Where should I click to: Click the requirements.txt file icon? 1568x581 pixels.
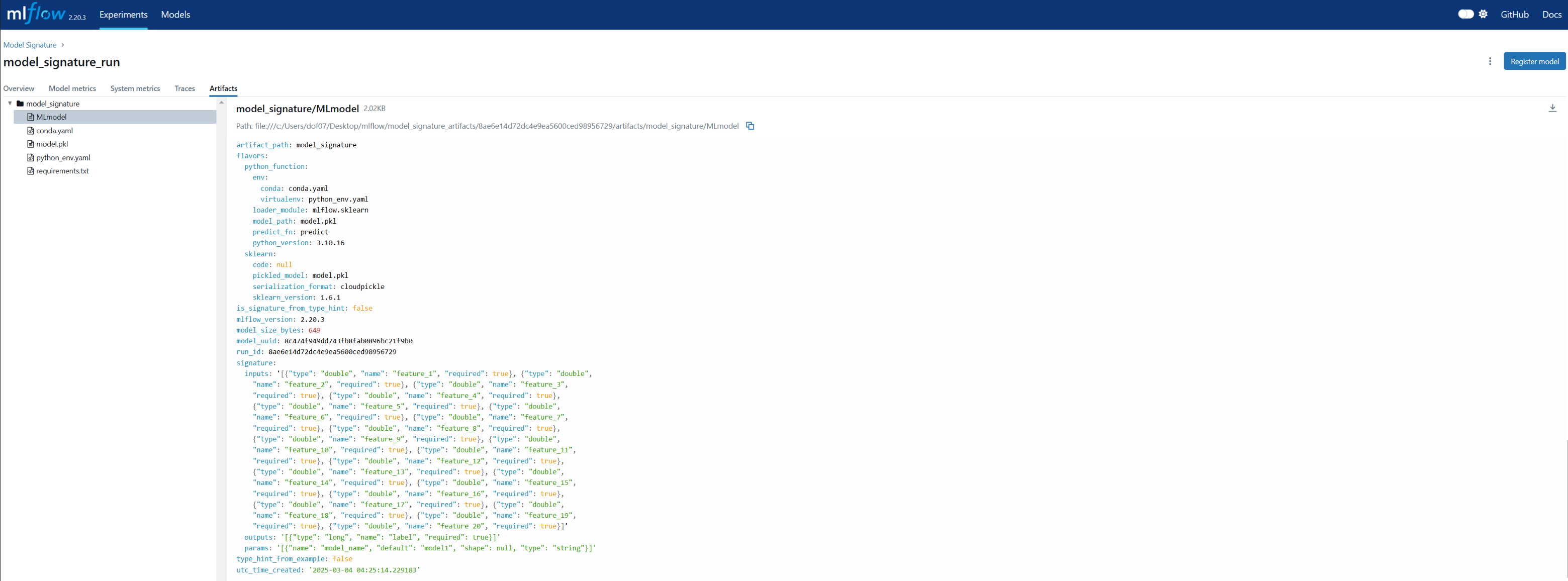point(31,171)
